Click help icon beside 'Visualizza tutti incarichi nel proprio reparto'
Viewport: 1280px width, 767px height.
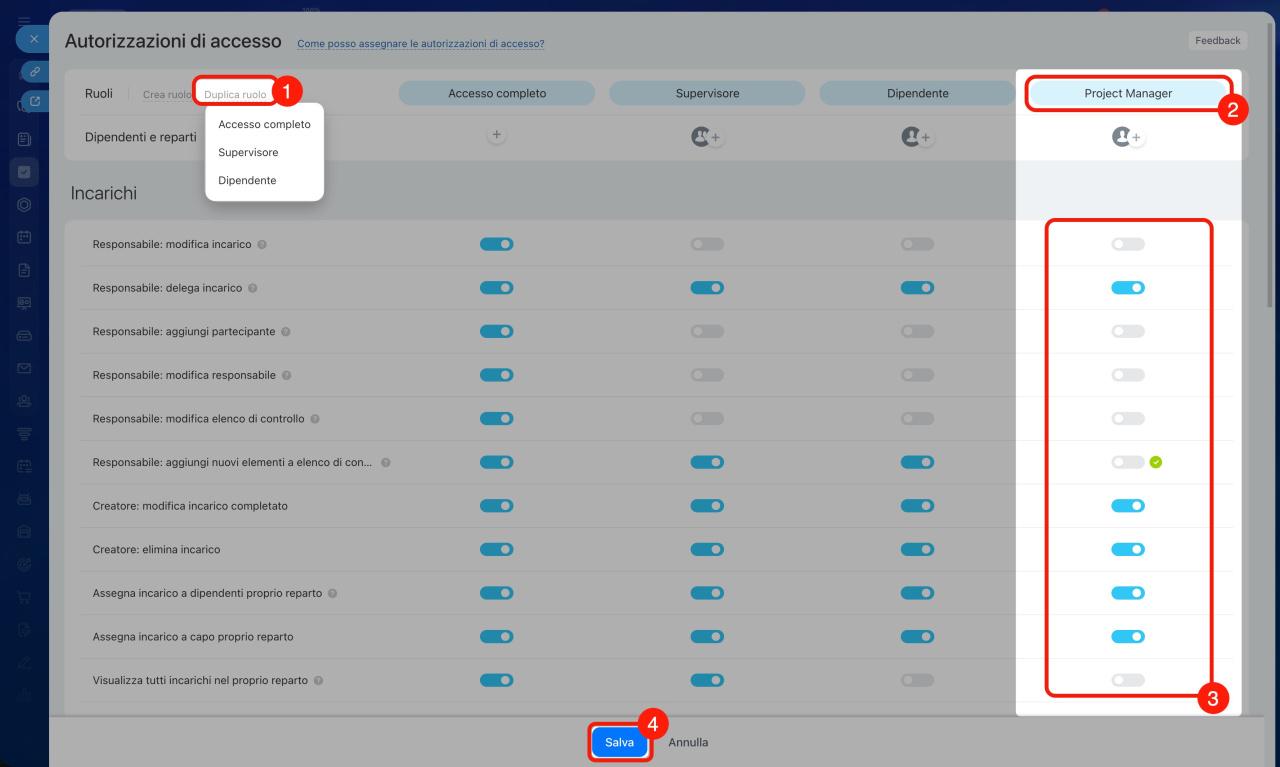click(x=319, y=680)
